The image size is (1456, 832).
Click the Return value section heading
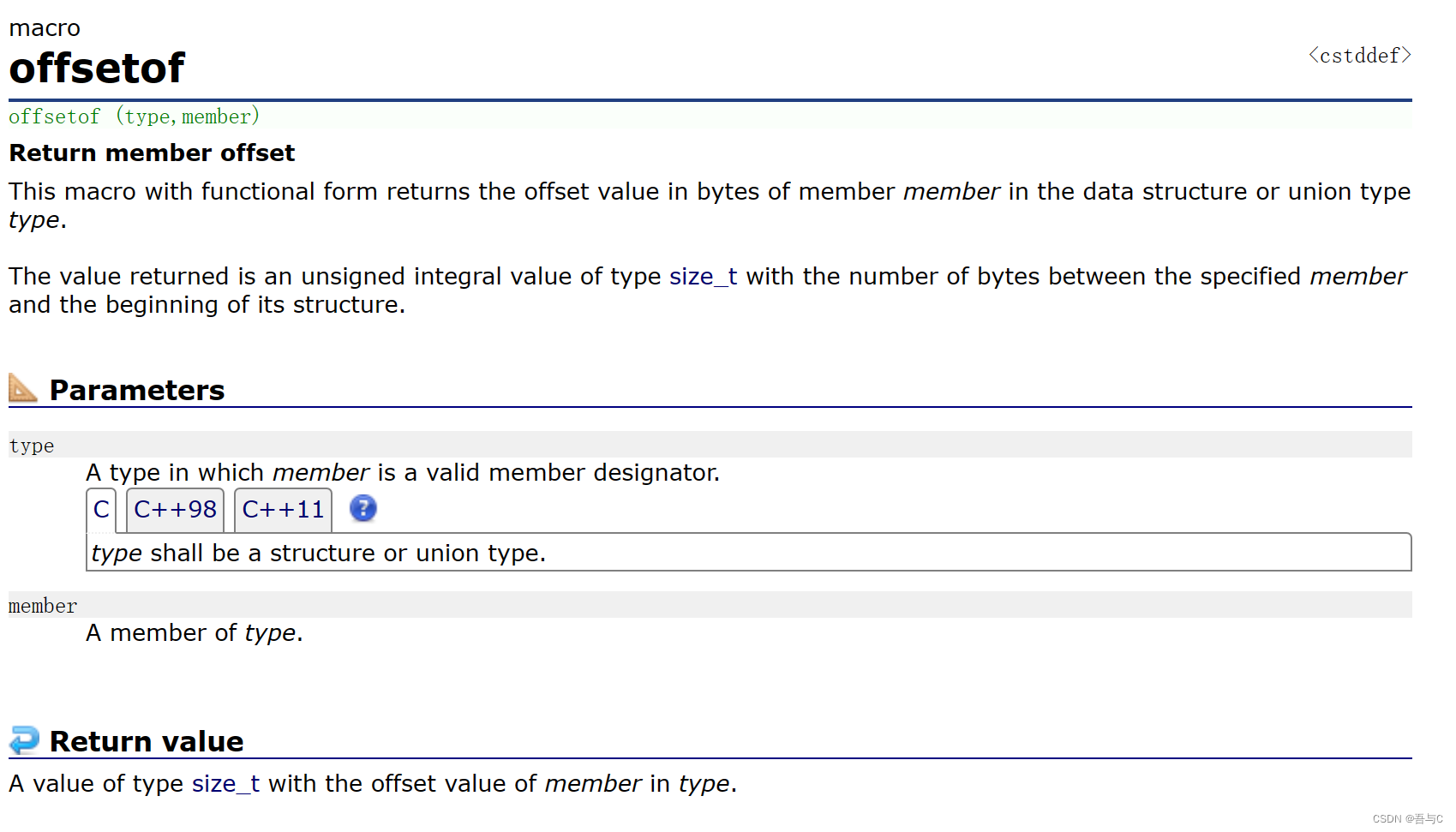pos(147,742)
